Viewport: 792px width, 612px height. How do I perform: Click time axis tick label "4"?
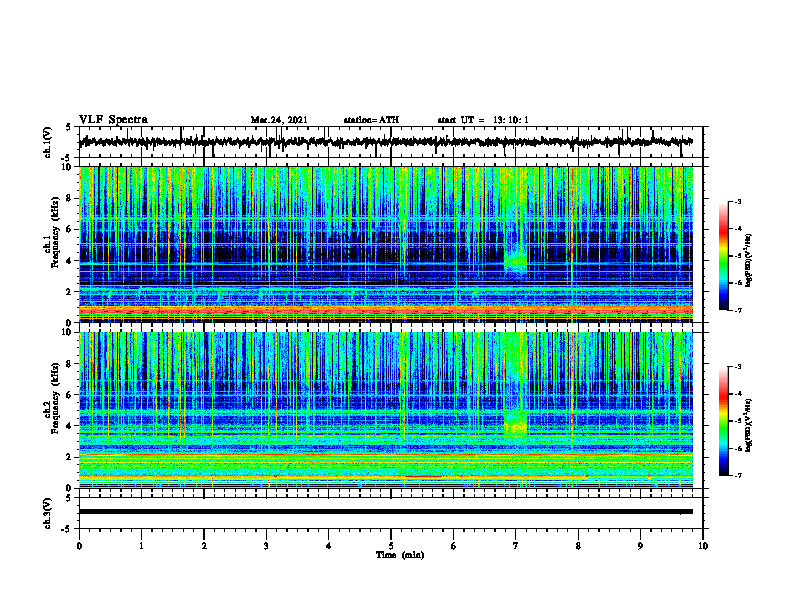[x=329, y=546]
